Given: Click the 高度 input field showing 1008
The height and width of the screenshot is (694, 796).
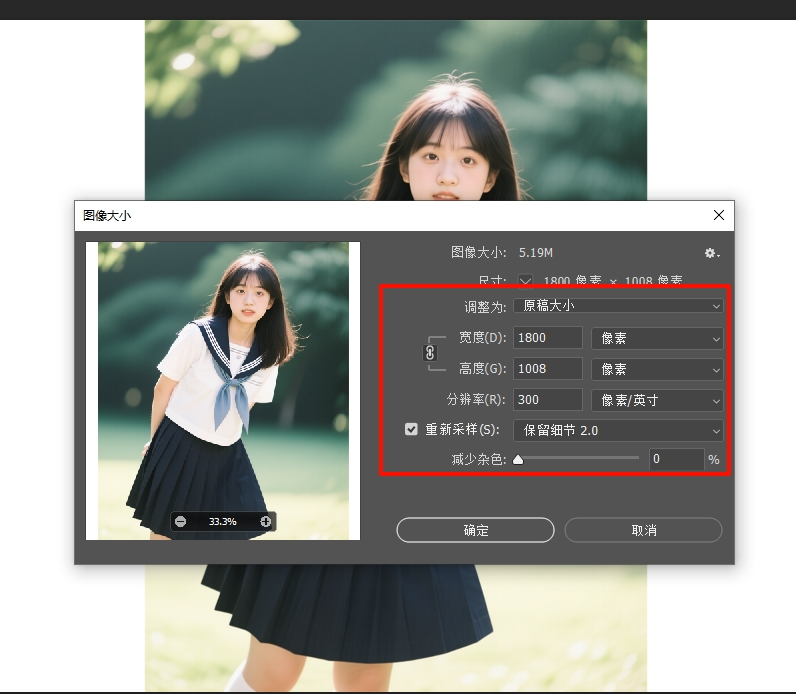Looking at the screenshot, I should click(548, 369).
